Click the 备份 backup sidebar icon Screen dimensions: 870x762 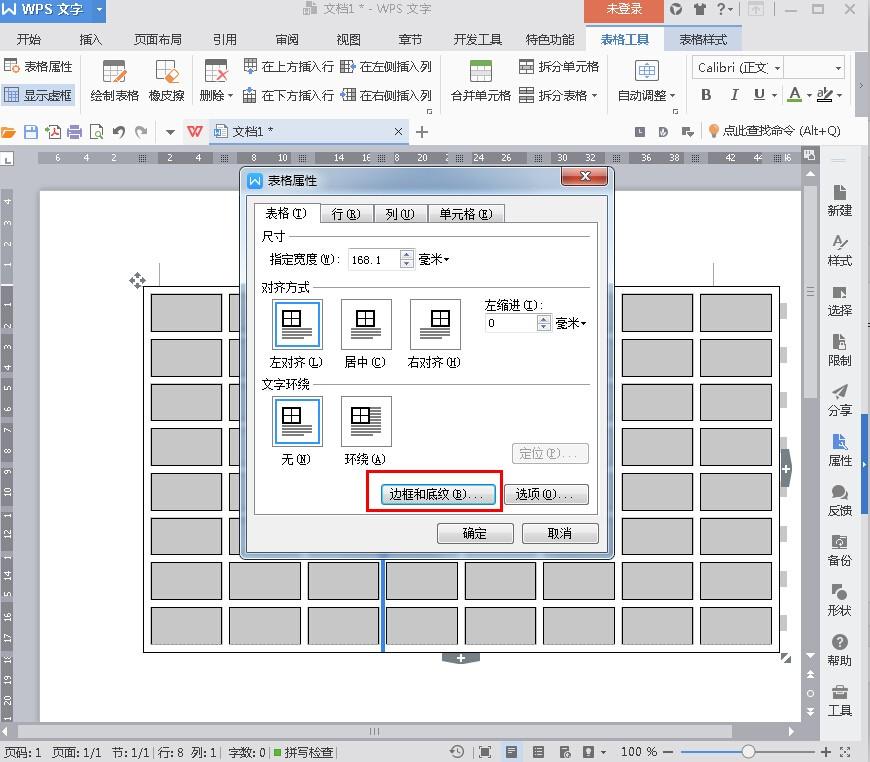click(839, 550)
